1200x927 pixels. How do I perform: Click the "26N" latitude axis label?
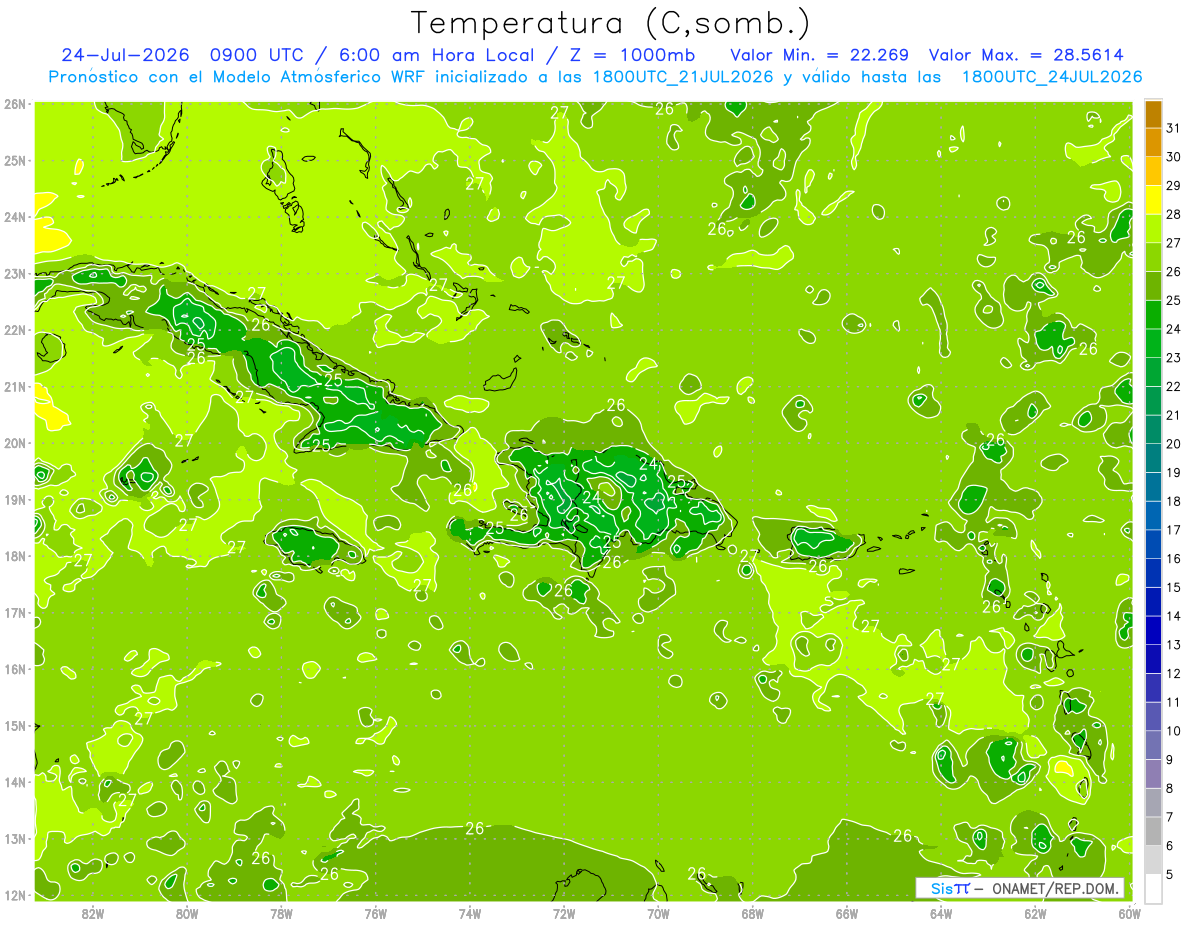(x=15, y=104)
